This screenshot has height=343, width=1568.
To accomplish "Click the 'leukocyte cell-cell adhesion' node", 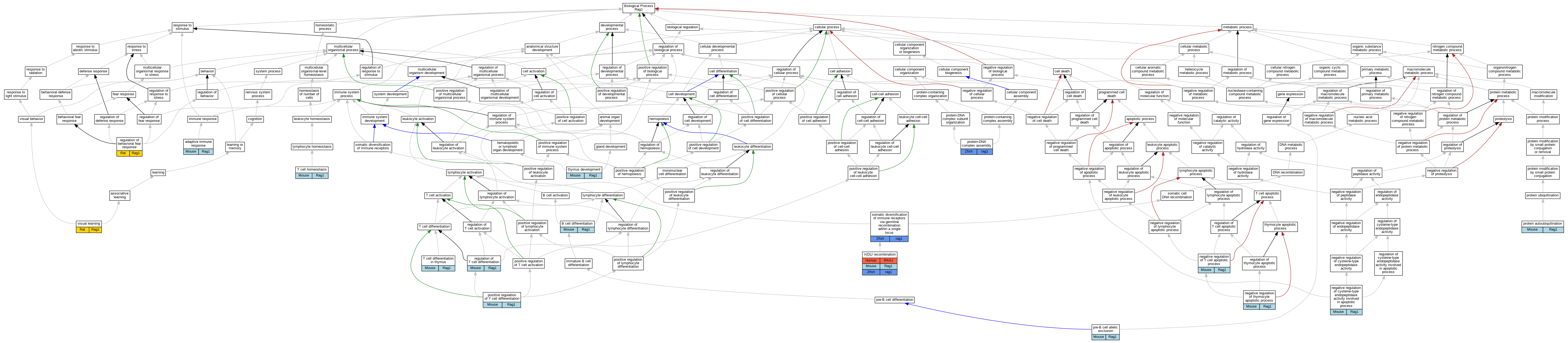I will (x=913, y=119).
